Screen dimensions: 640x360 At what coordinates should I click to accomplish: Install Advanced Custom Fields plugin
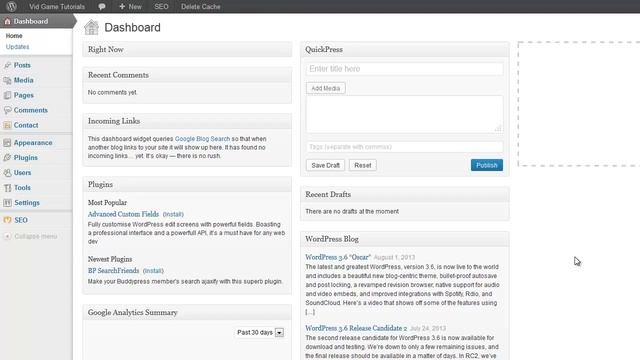point(173,214)
